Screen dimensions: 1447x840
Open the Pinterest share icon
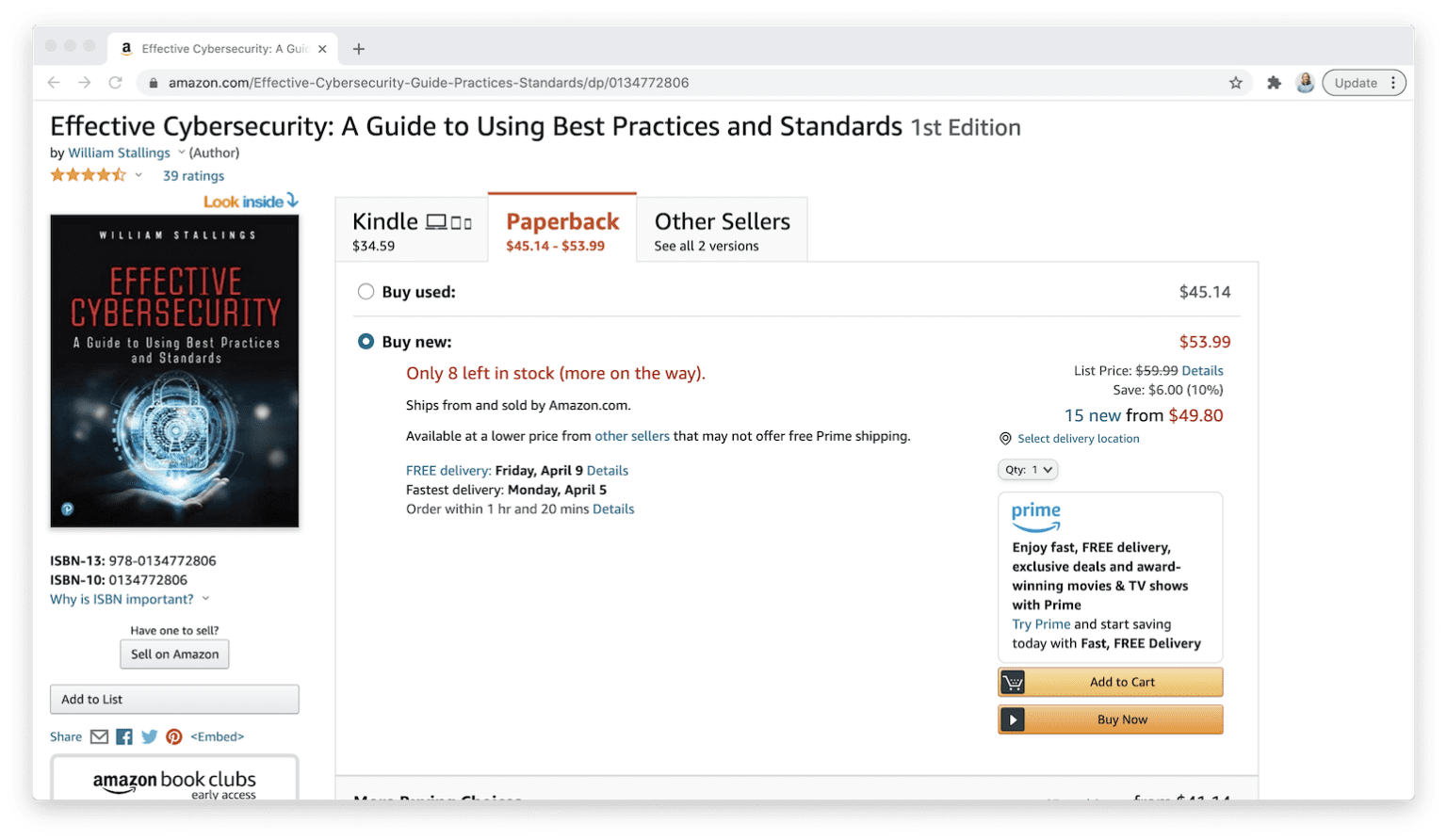(174, 736)
